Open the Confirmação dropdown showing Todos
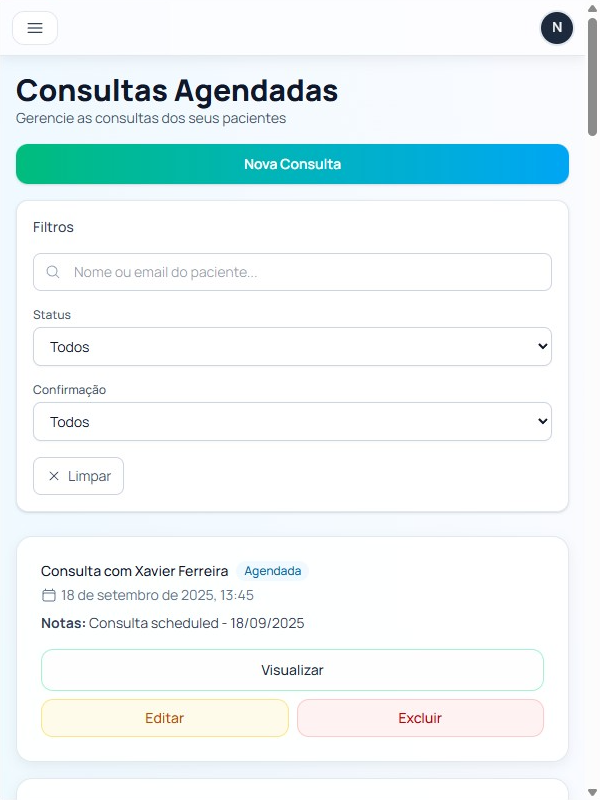The height and width of the screenshot is (800, 600). 292,421
